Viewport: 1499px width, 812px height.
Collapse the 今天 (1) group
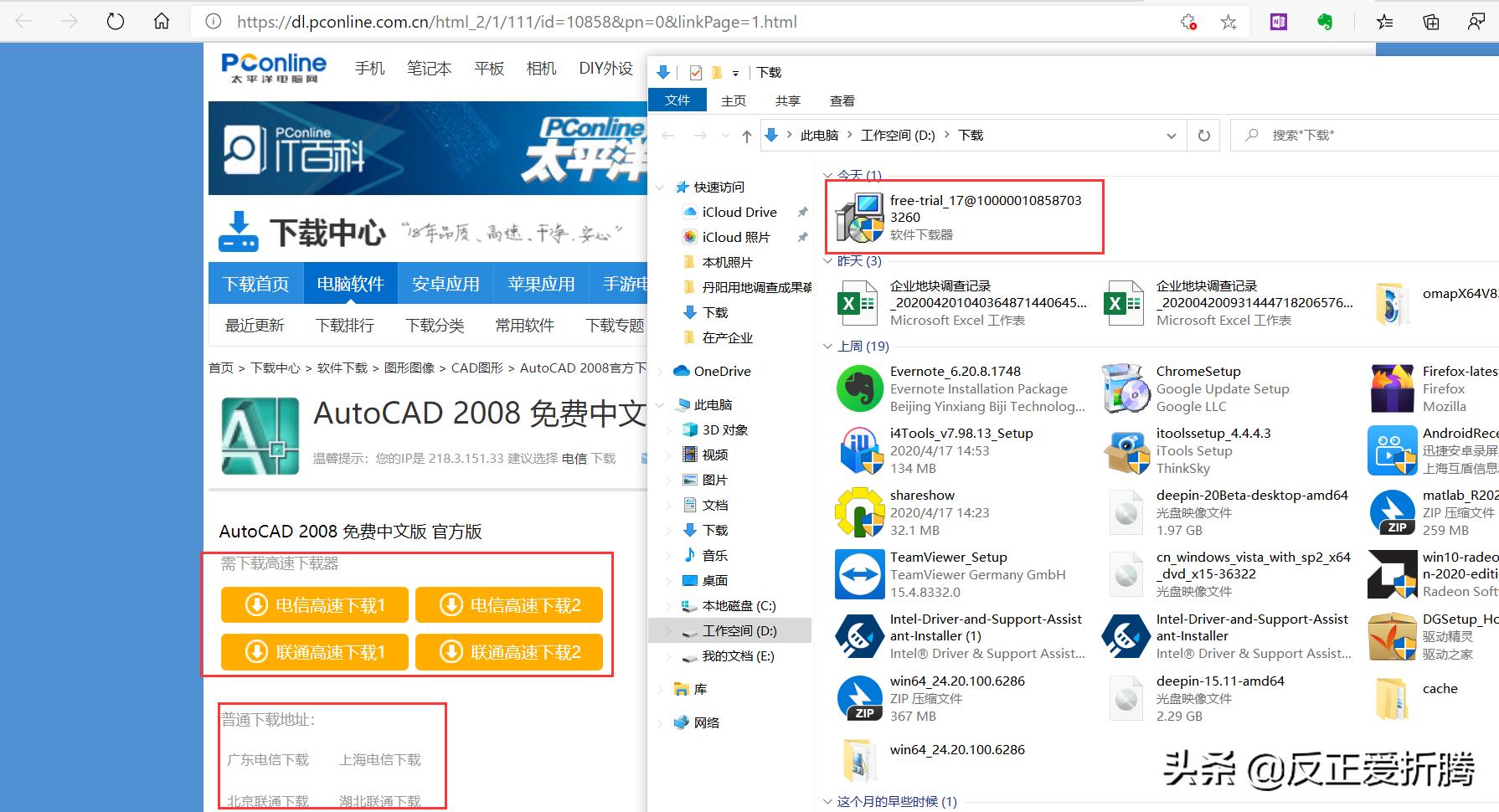pos(828,176)
